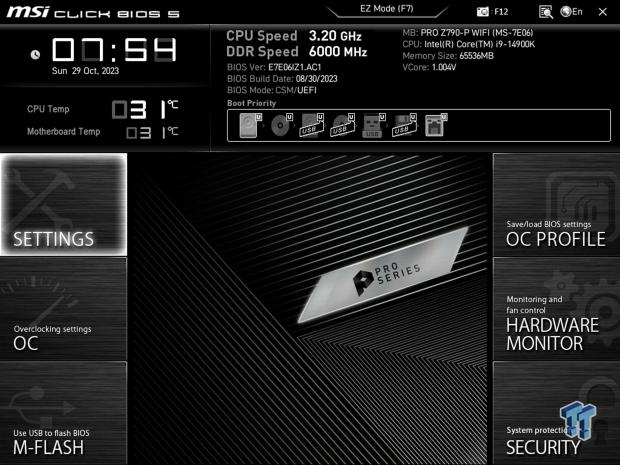Close the BIOS with the X icon
The height and width of the screenshot is (465, 620).
602,12
